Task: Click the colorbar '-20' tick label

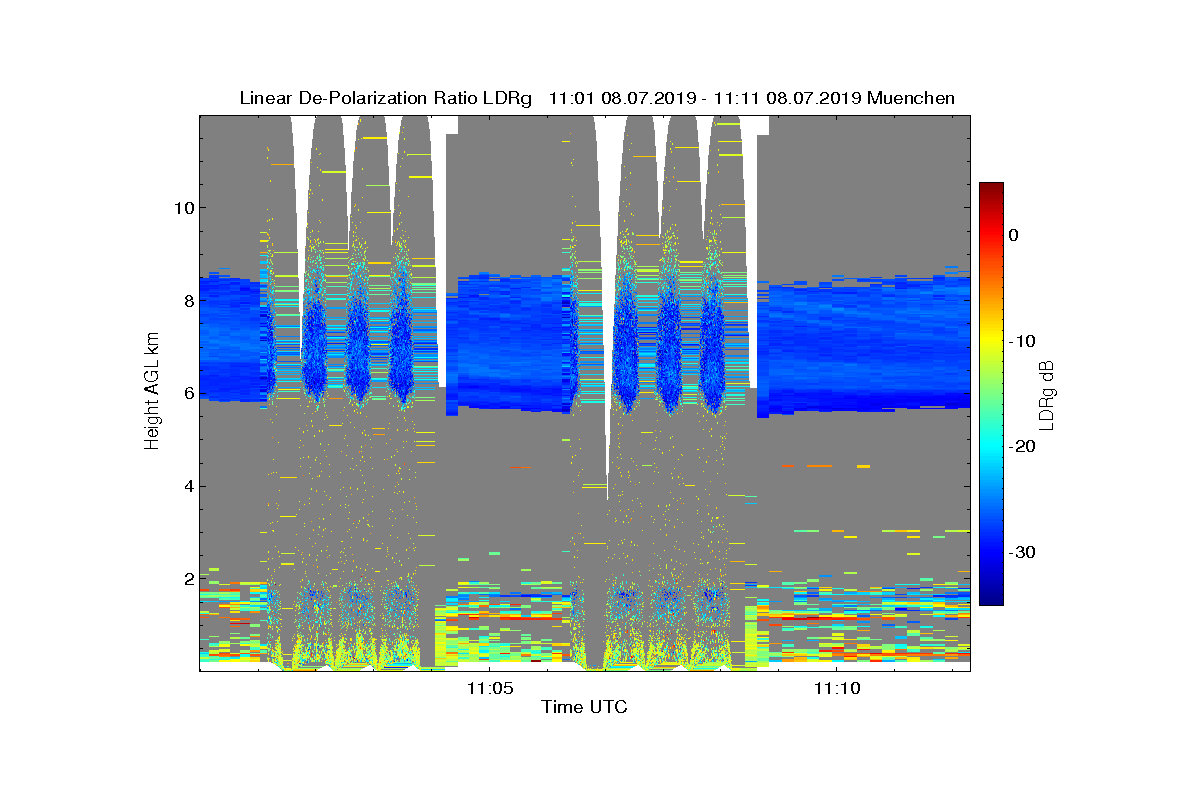Action: pyautogui.click(x=1021, y=446)
